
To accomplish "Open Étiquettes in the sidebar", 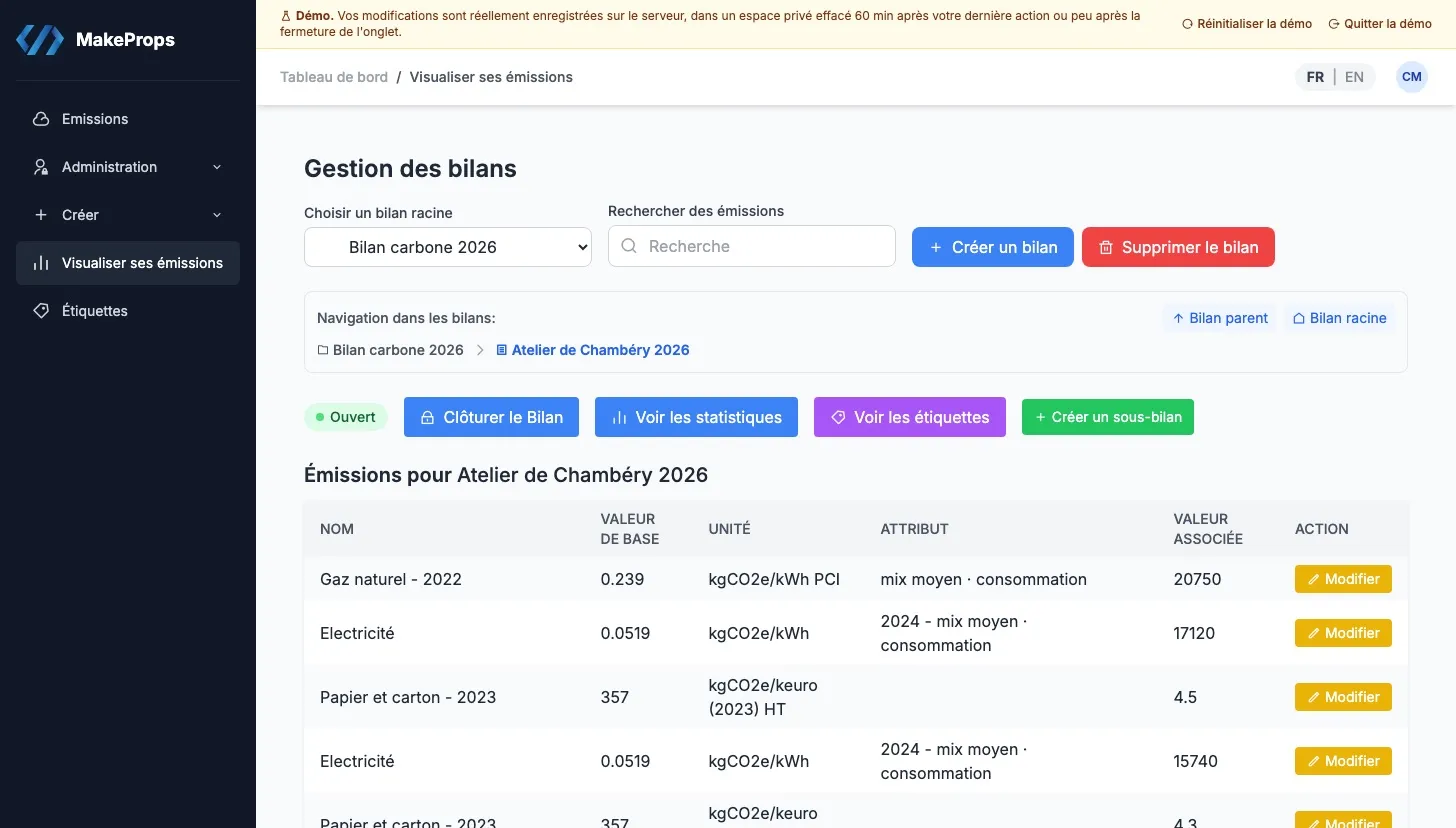I will tap(128, 311).
